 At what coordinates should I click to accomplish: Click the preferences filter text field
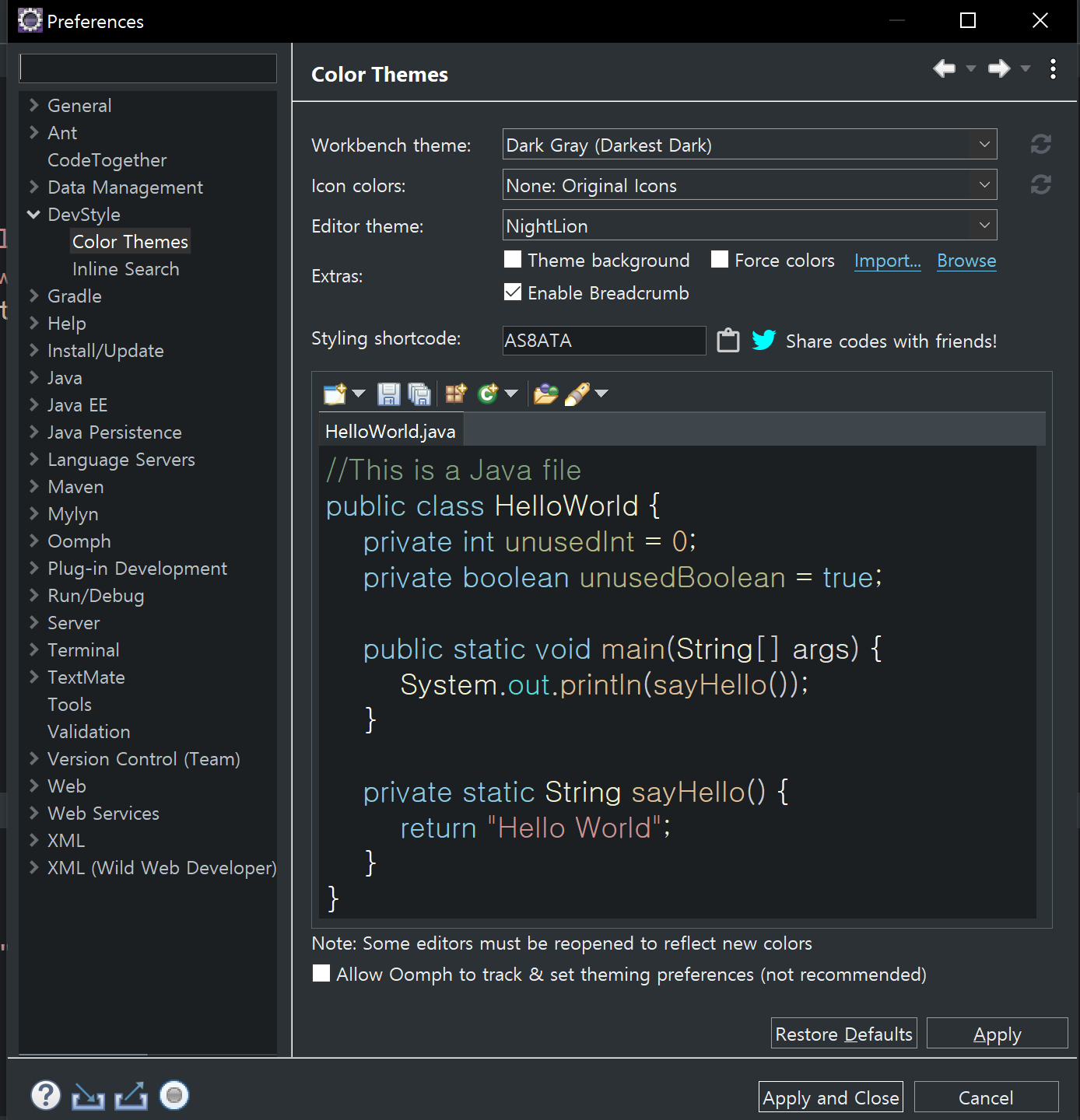point(148,68)
